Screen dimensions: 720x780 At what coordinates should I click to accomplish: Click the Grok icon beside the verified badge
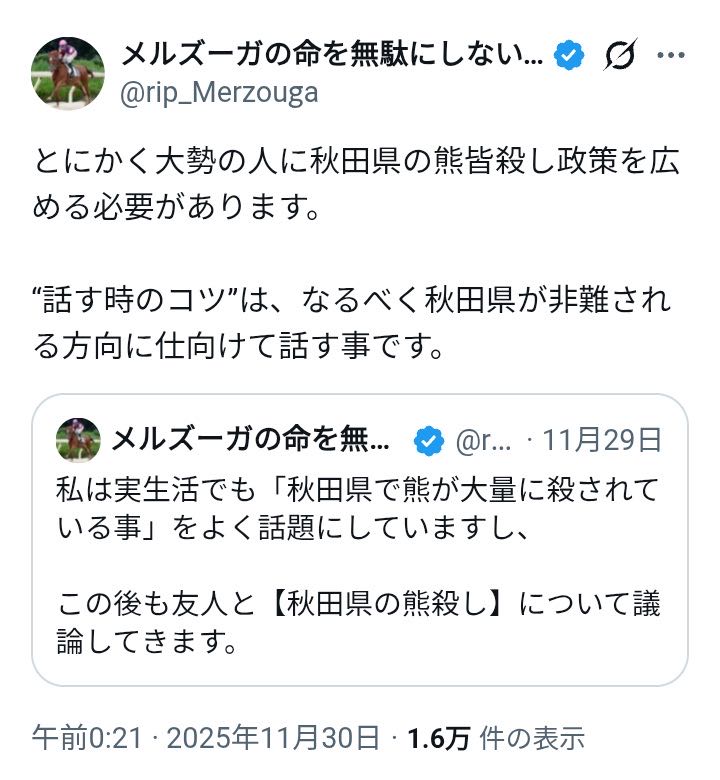click(620, 58)
